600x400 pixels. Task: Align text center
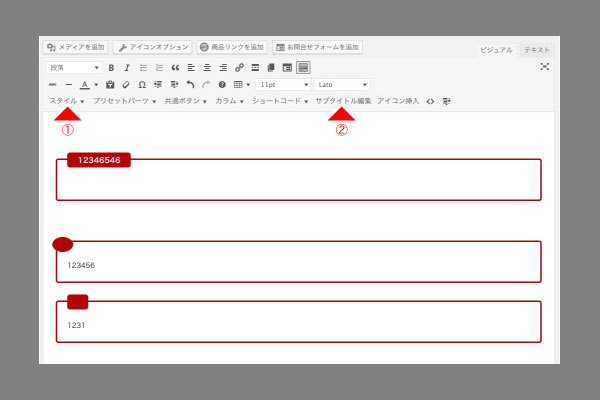(207, 68)
